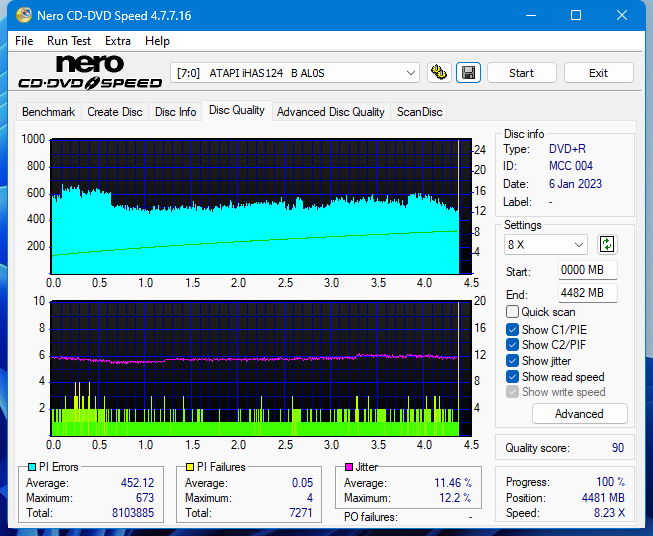Click the PI Errors maximum 673

[x=145, y=498]
